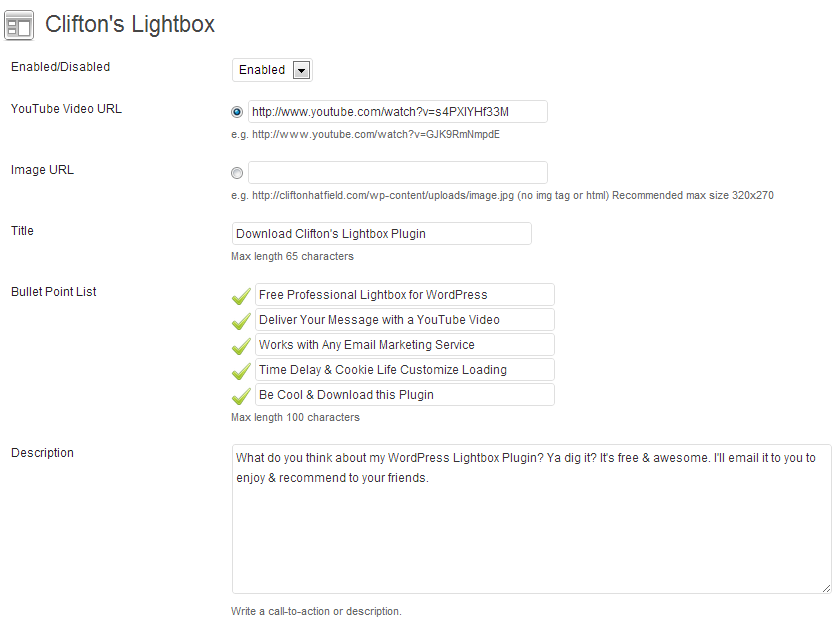Click the Free Professional Lightbox bullet field

(405, 294)
